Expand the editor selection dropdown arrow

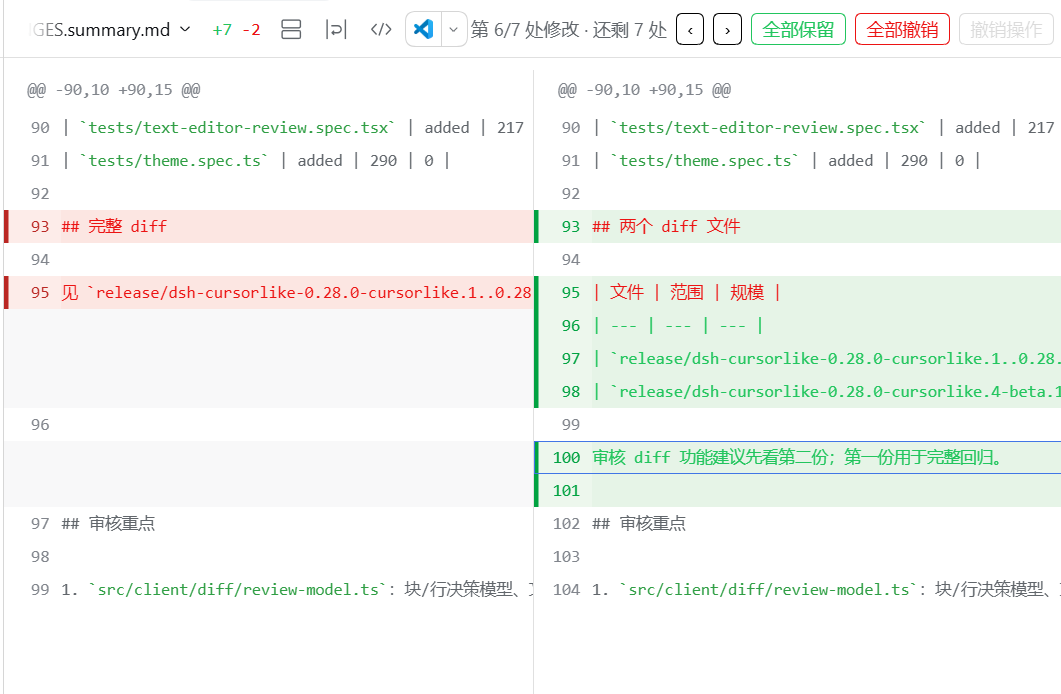[454, 29]
